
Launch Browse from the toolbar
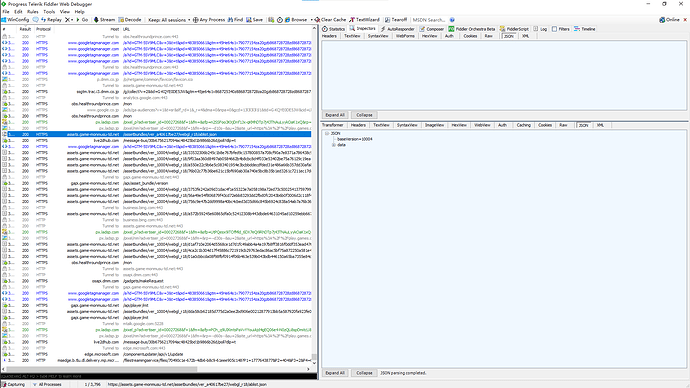296,20
